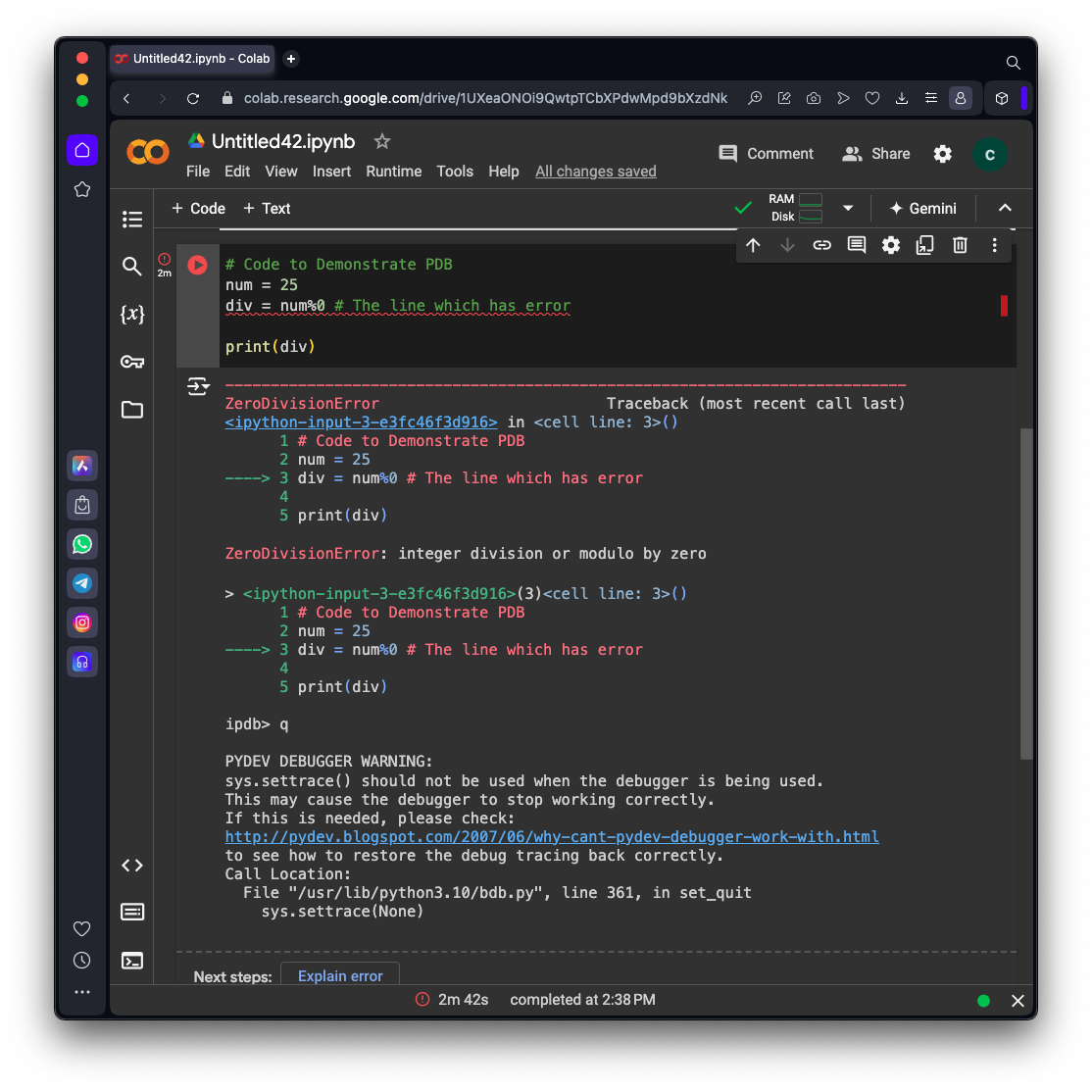Open Files folder panel
The image size is (1092, 1092).
(x=132, y=410)
